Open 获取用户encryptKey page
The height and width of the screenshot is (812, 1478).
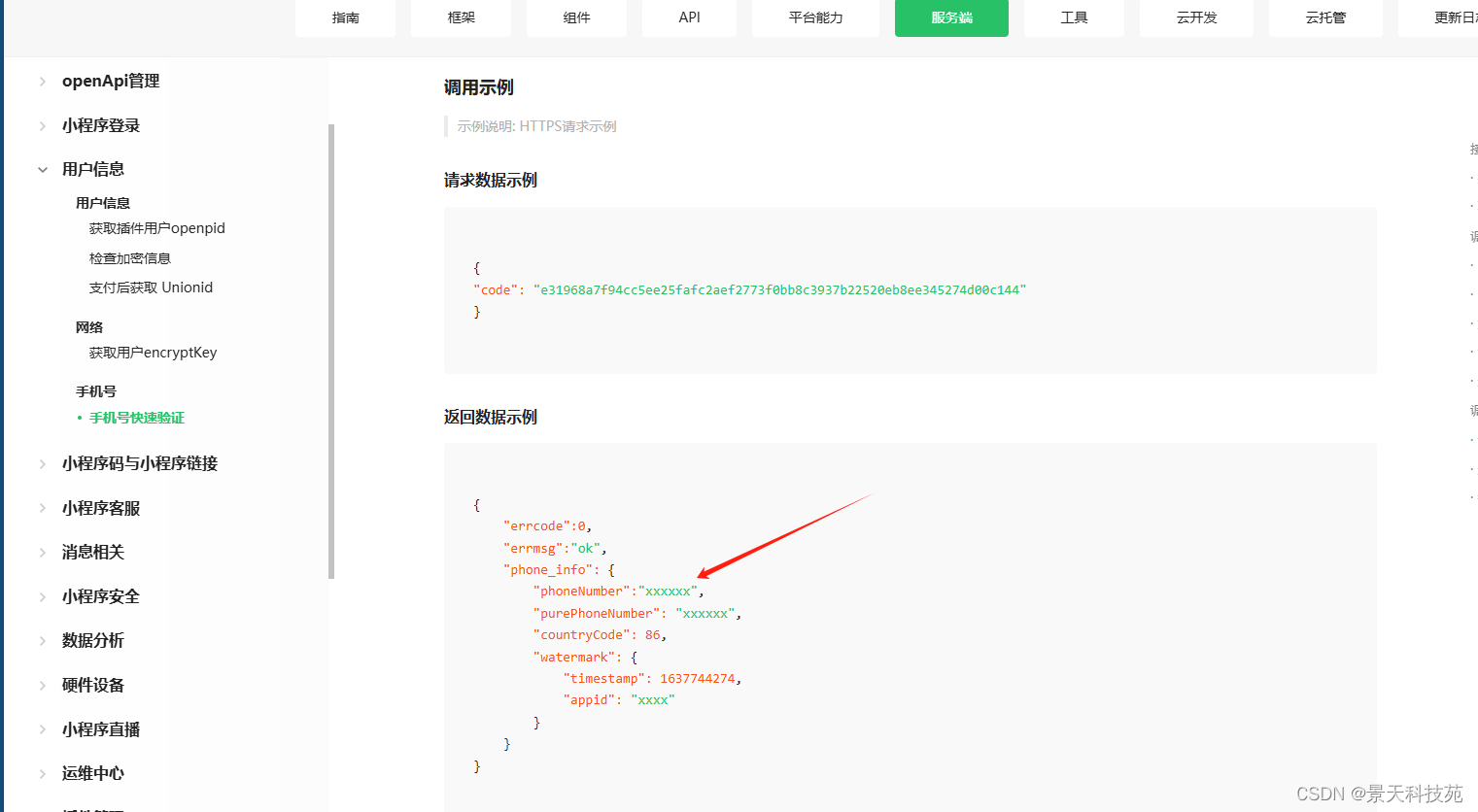[x=153, y=353]
